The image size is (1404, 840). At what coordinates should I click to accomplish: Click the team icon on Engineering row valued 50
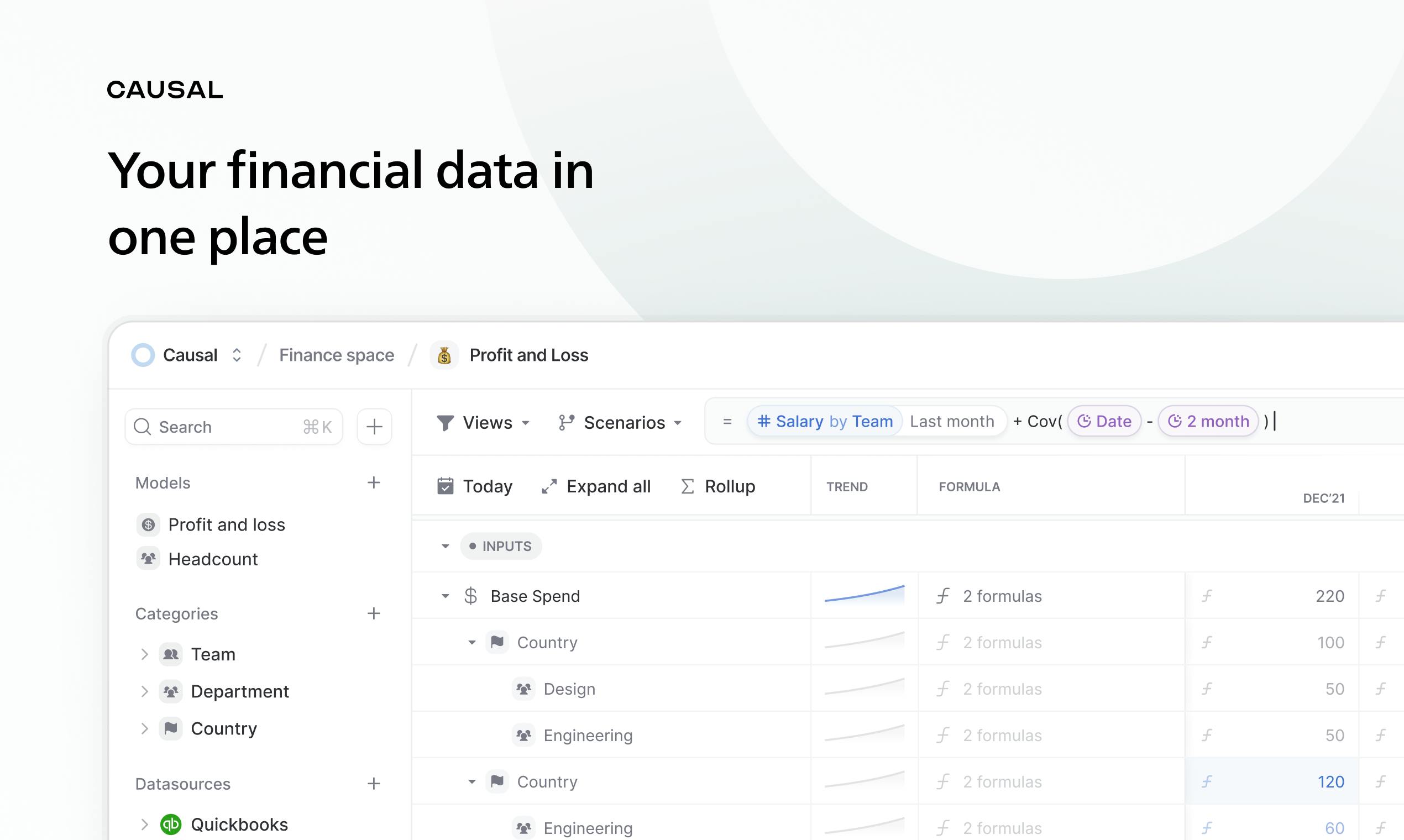tap(523, 736)
